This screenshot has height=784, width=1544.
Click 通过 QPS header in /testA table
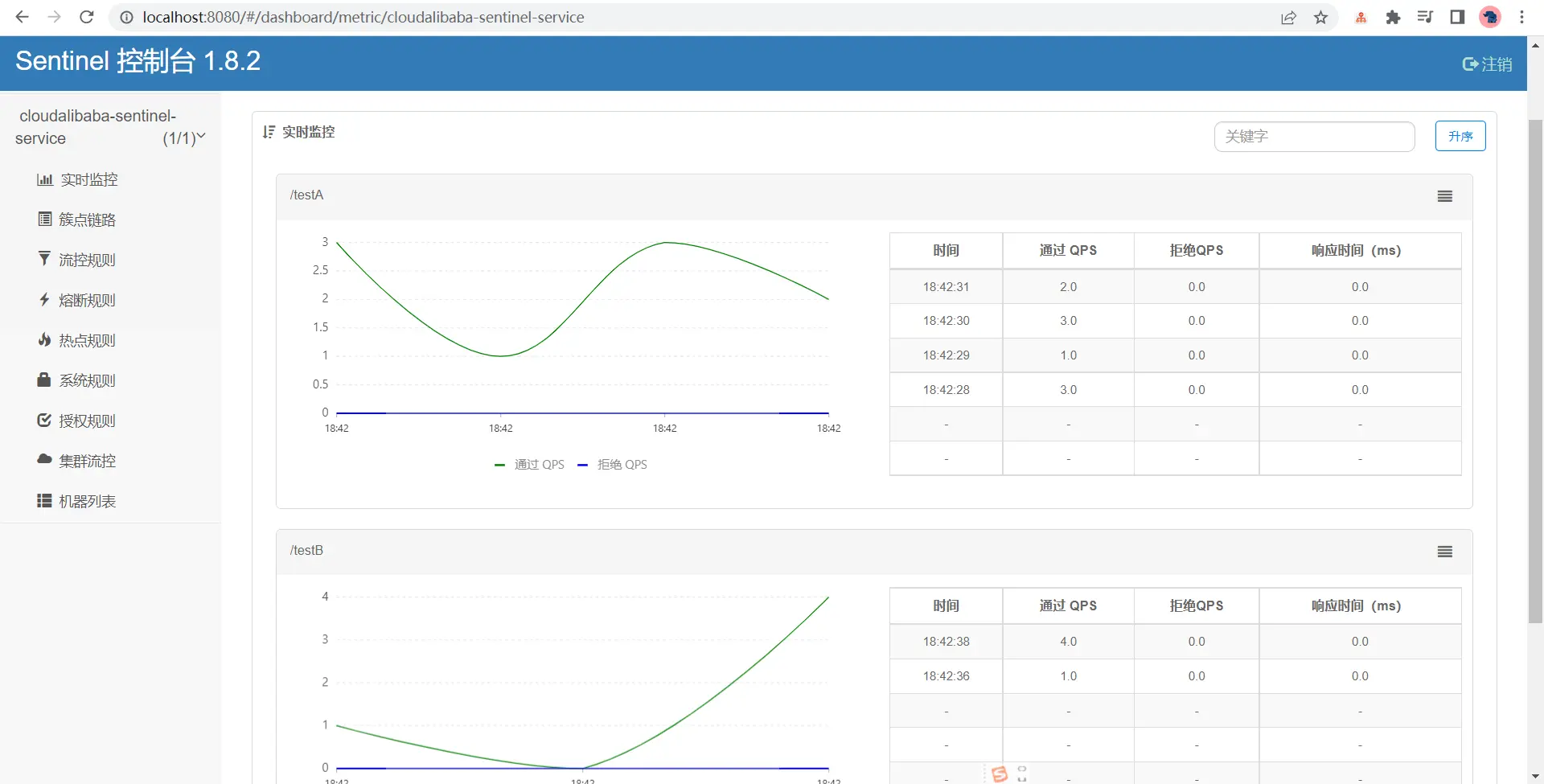1068,250
